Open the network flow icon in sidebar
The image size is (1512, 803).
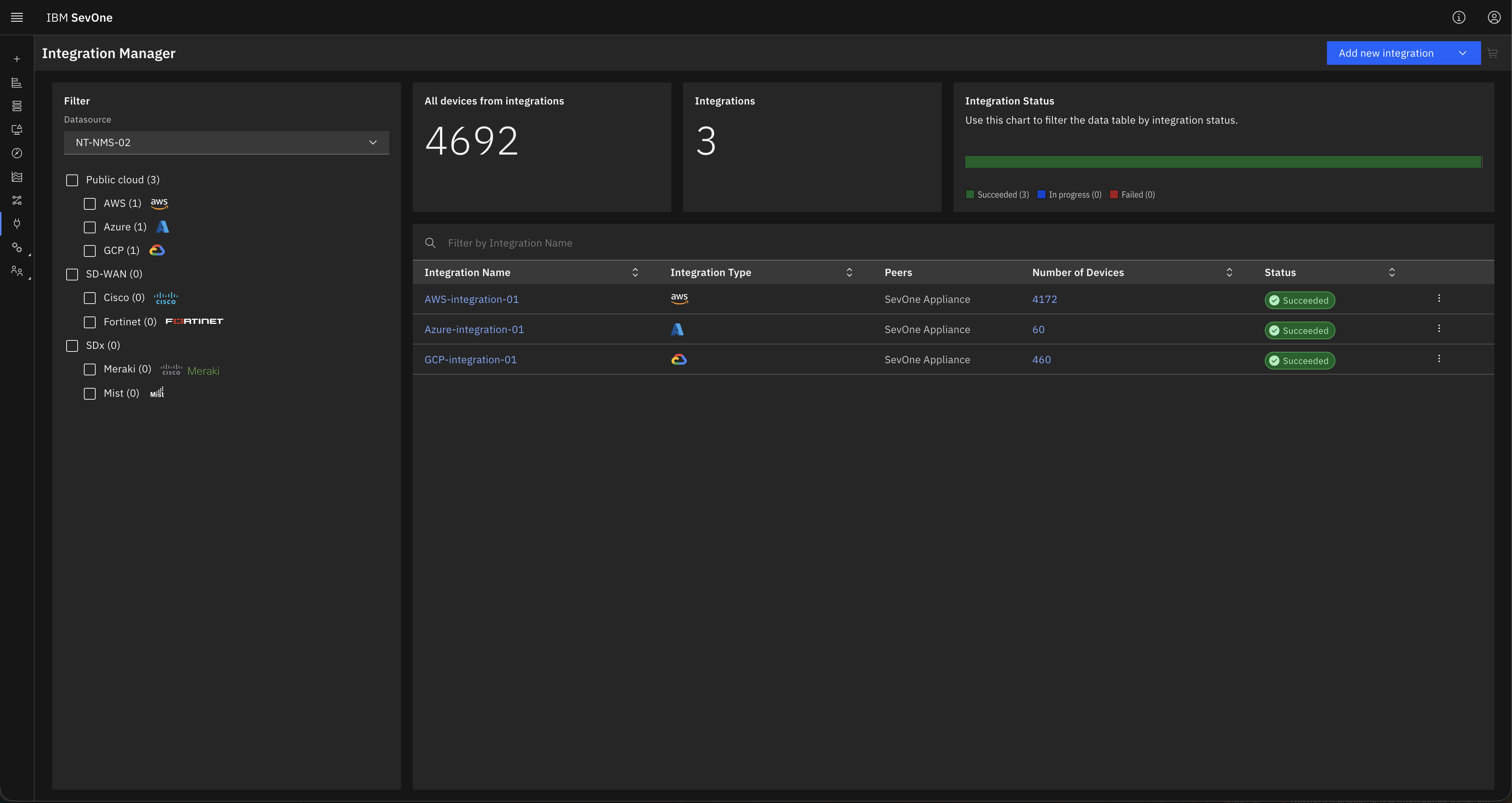(x=17, y=200)
